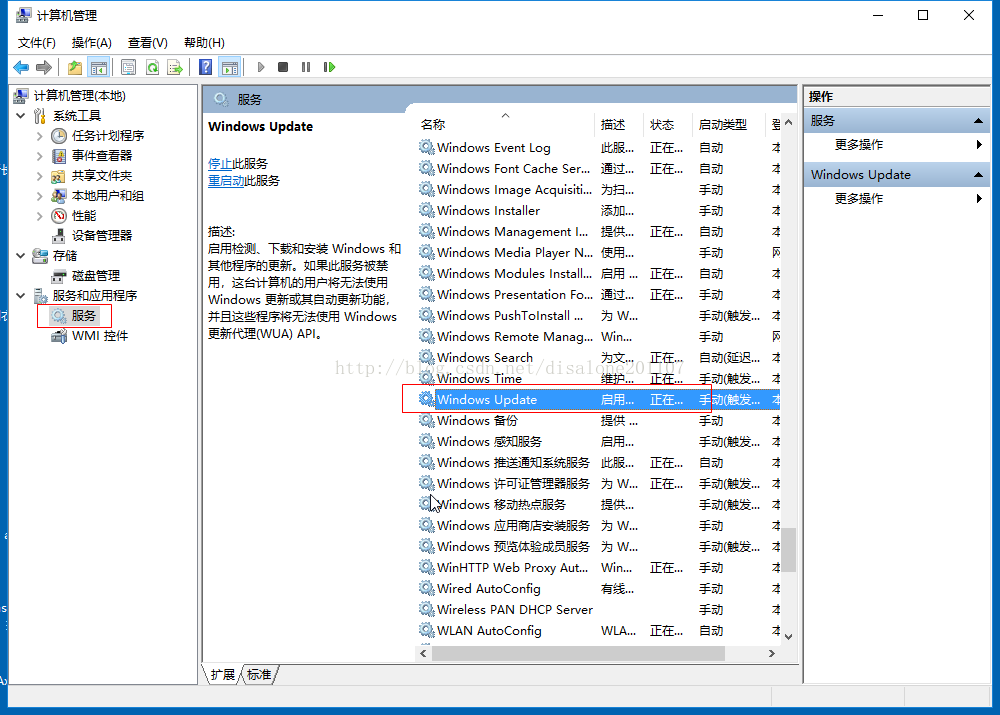
Task: Select WMI 控件 in tree
Action: pyautogui.click(x=99, y=335)
